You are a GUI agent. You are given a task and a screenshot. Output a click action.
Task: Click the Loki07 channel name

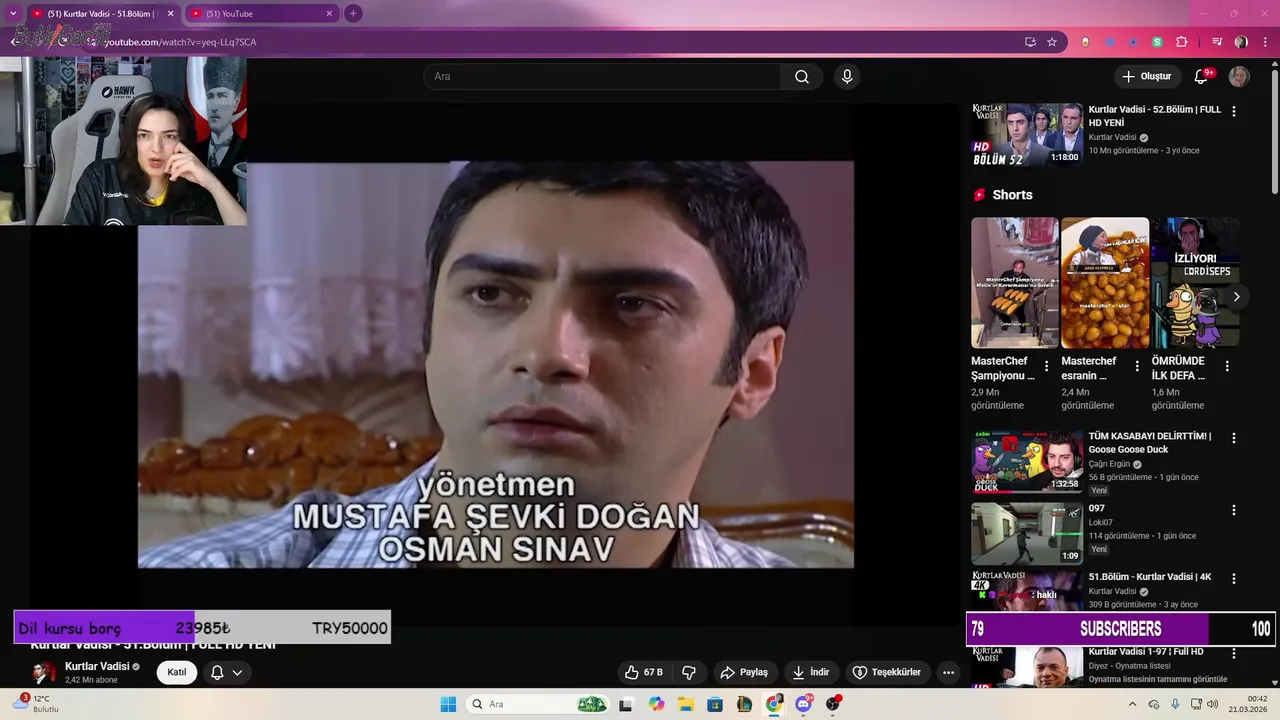[1101, 522]
